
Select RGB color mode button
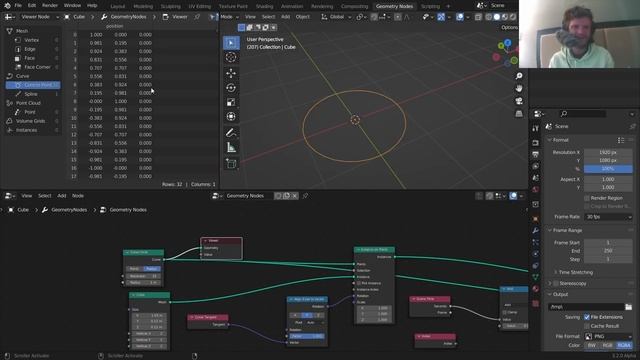point(608,345)
